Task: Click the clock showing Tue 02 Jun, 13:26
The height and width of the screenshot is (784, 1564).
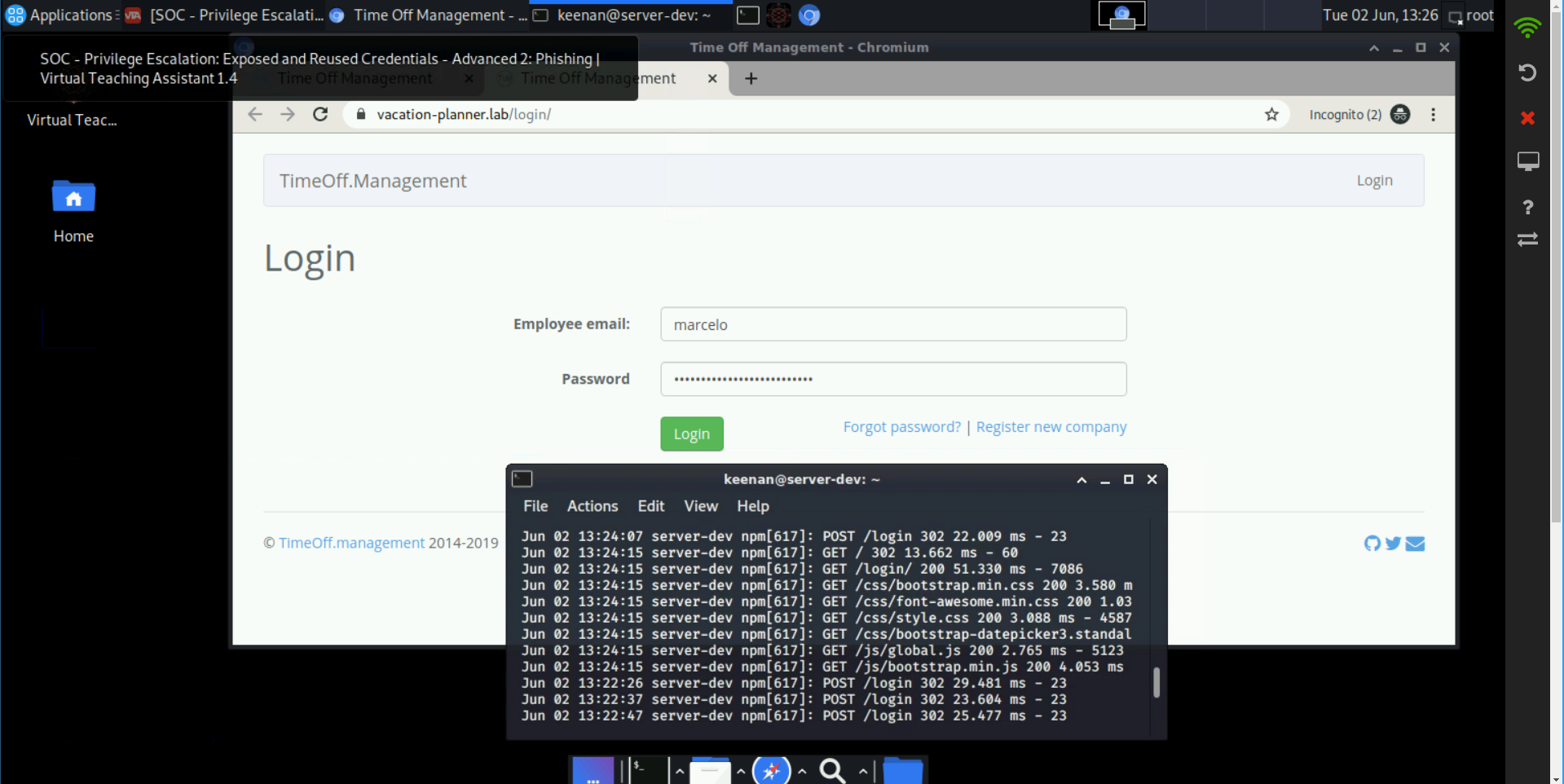Action: tap(1380, 15)
